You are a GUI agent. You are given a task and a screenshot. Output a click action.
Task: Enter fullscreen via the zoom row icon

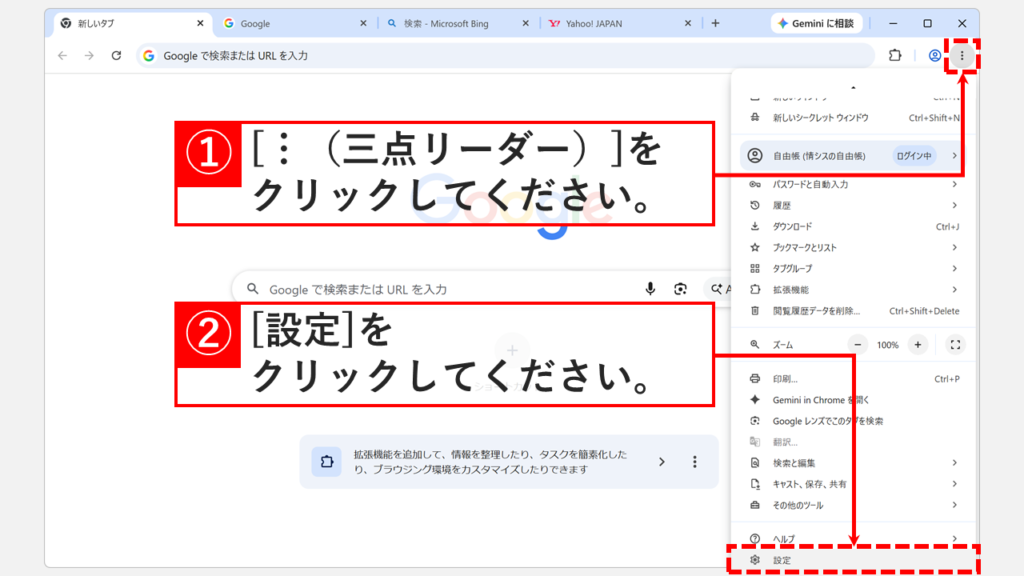pos(955,345)
